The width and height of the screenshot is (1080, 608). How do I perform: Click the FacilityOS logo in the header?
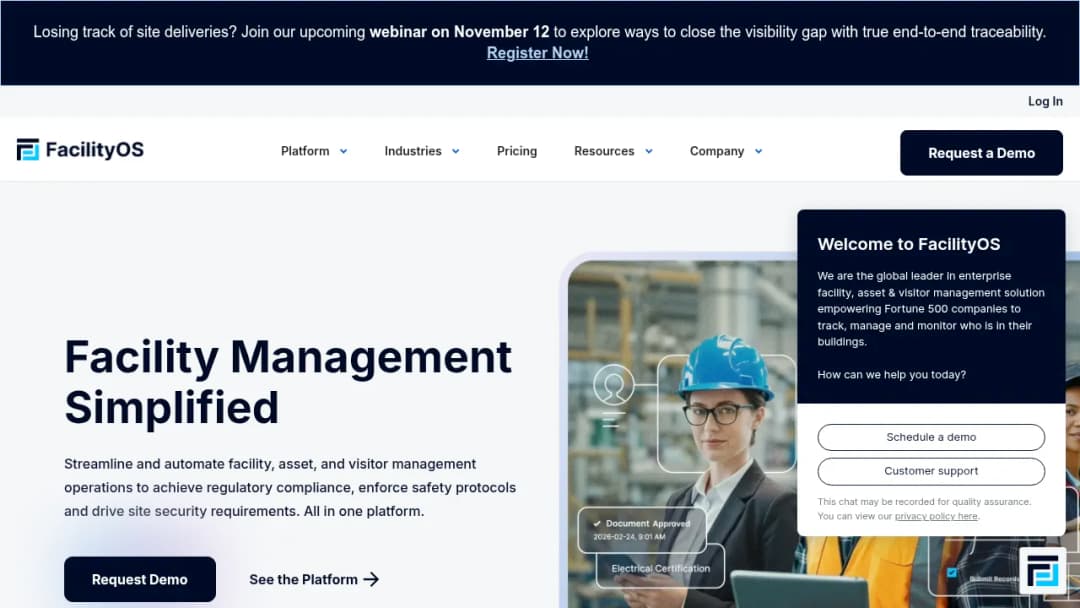[x=81, y=149]
